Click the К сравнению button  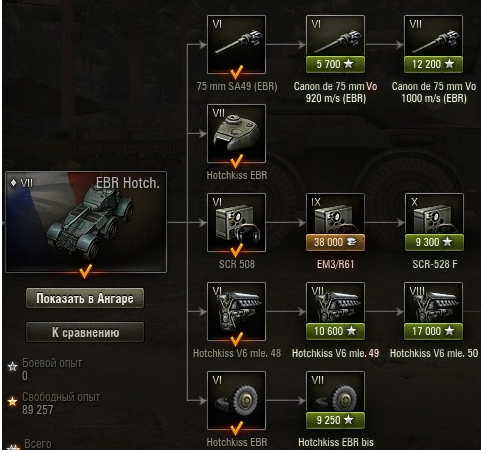pos(85,332)
